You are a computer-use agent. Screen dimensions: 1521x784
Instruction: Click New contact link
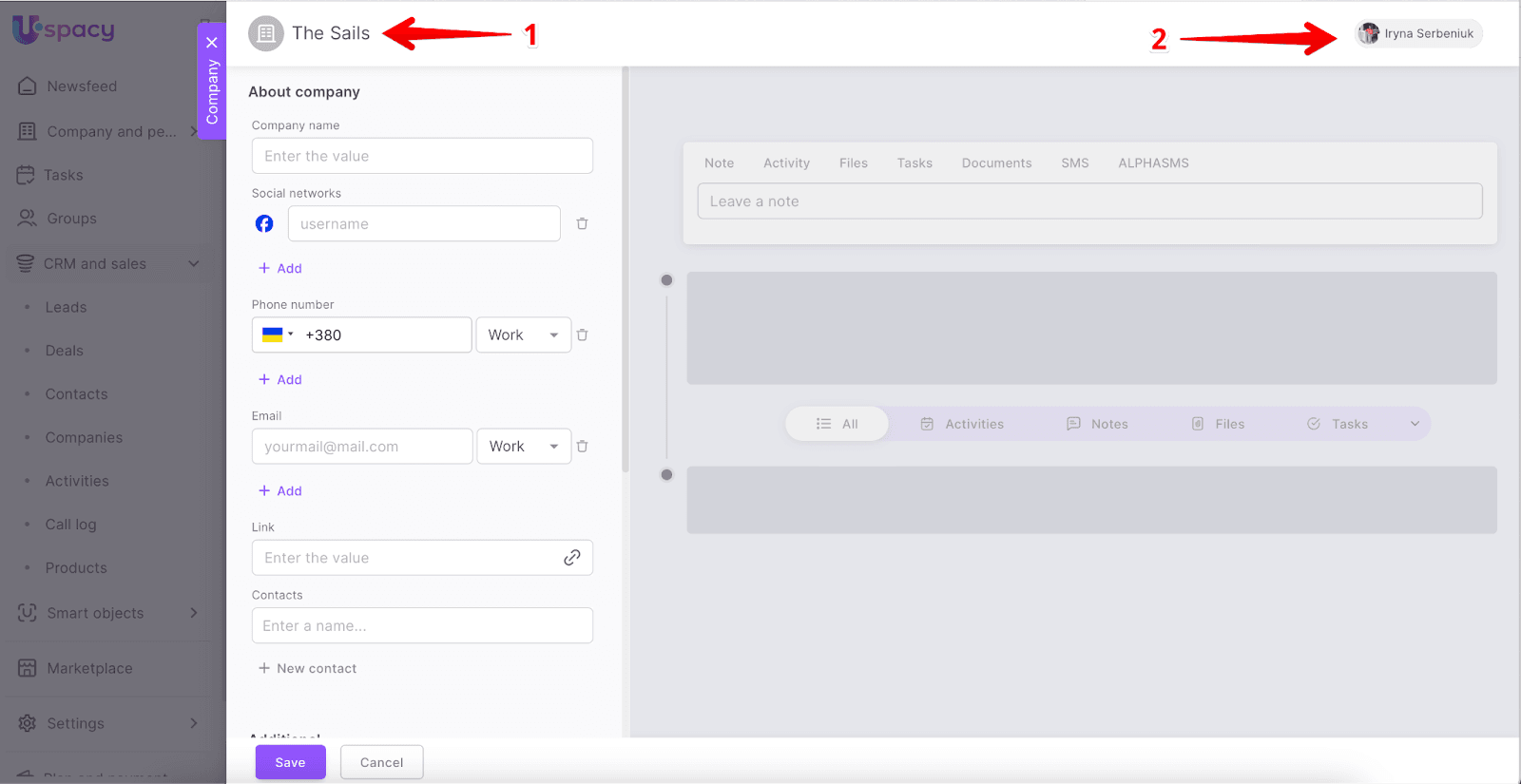point(307,668)
